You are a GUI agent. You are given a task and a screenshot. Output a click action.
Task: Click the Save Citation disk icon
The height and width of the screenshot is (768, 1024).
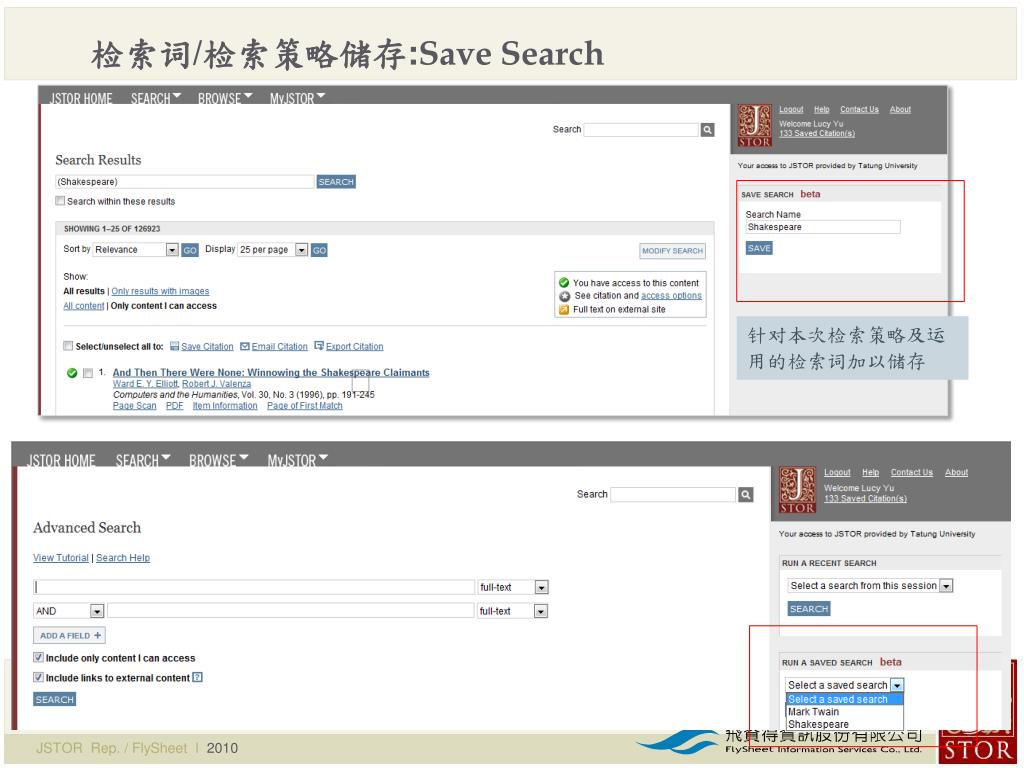(174, 346)
